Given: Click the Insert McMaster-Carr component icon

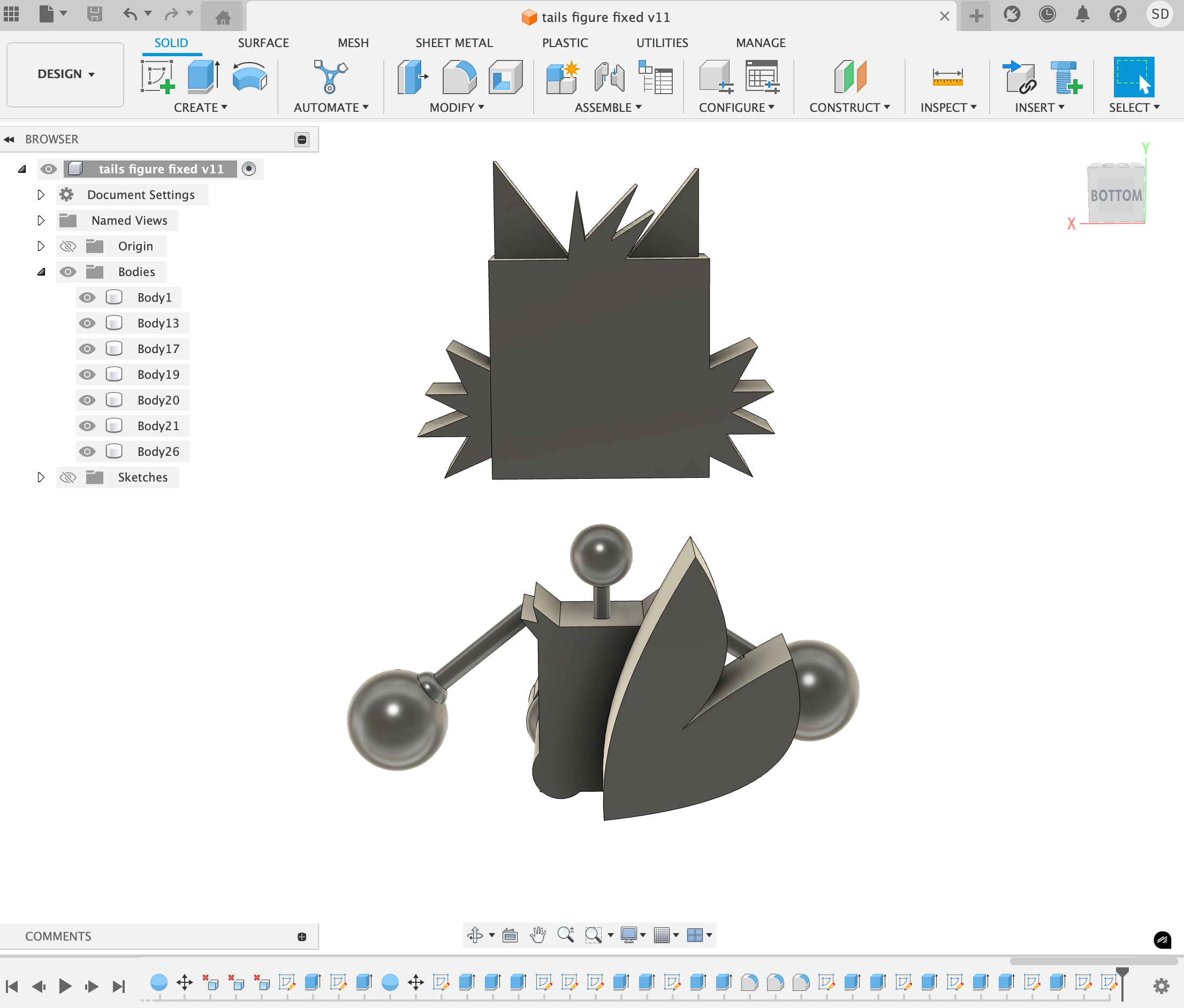Looking at the screenshot, I should coord(1066,77).
